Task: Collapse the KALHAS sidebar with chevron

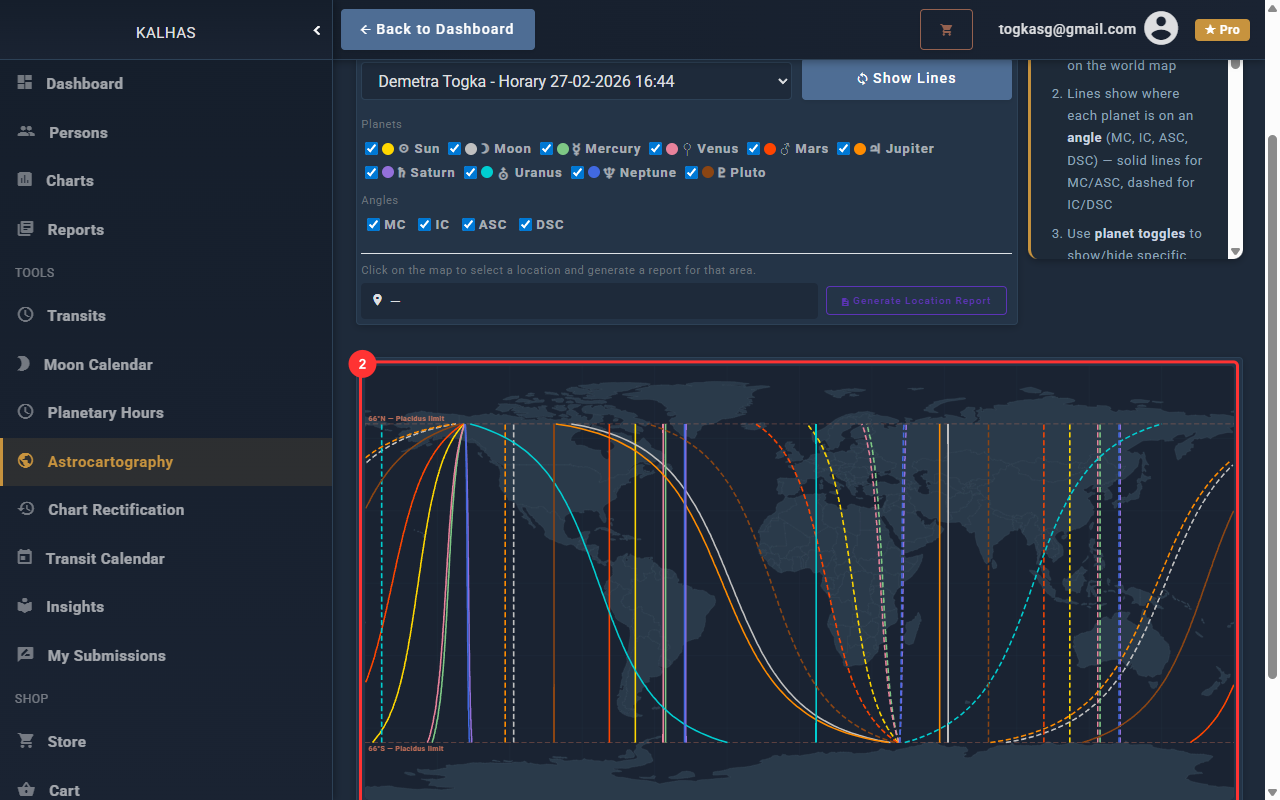Action: coord(317,31)
